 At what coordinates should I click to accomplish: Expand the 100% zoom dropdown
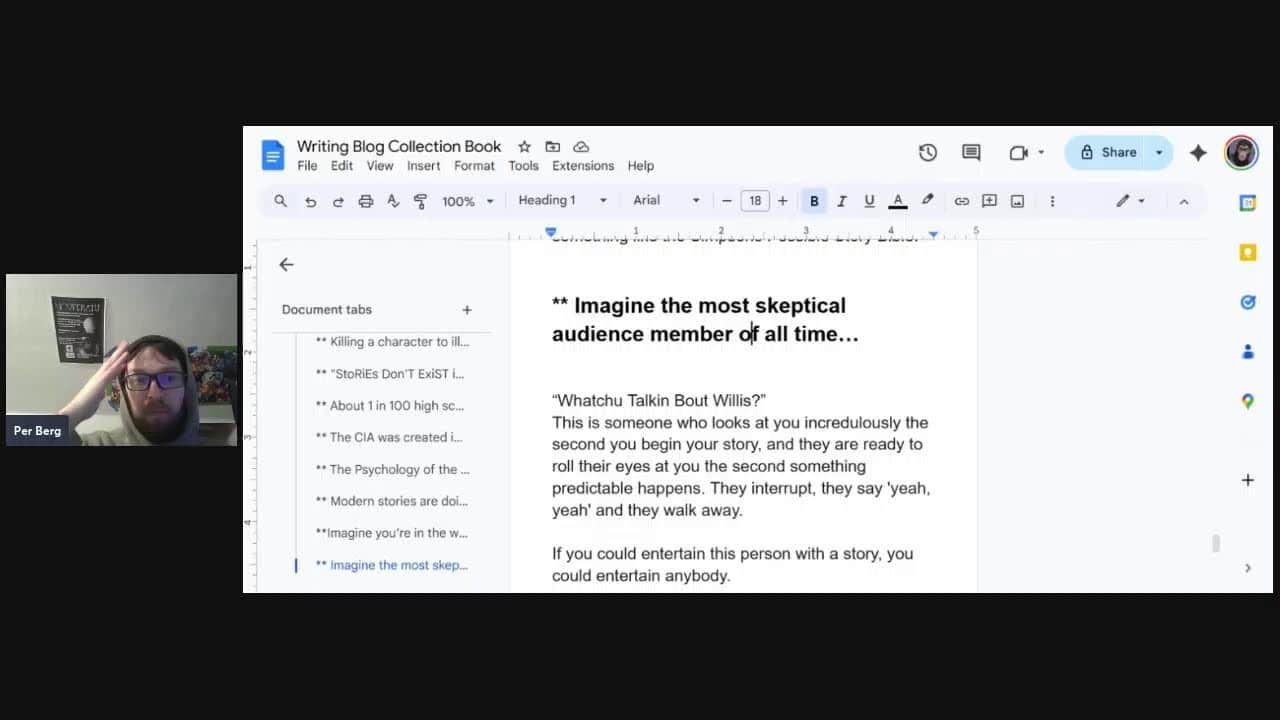(x=468, y=201)
